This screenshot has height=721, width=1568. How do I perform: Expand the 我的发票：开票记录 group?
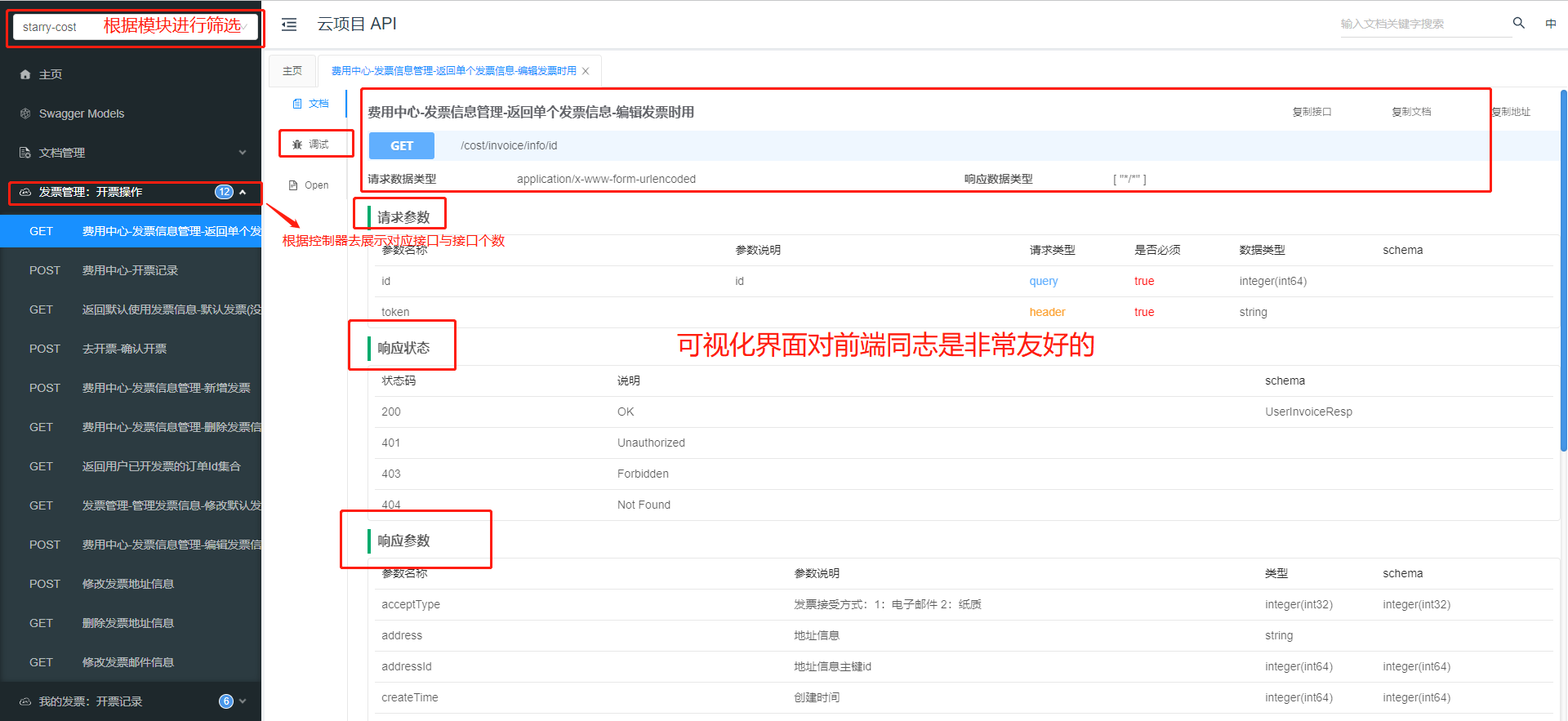(131, 701)
